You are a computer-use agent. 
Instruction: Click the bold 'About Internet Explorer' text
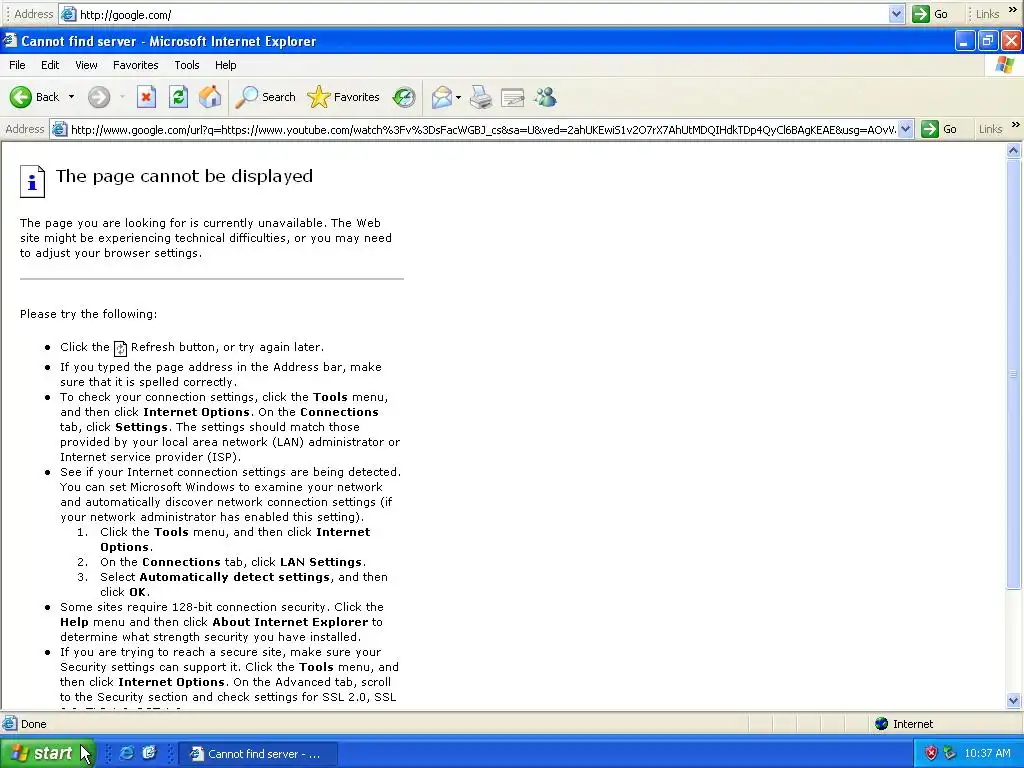290,622
